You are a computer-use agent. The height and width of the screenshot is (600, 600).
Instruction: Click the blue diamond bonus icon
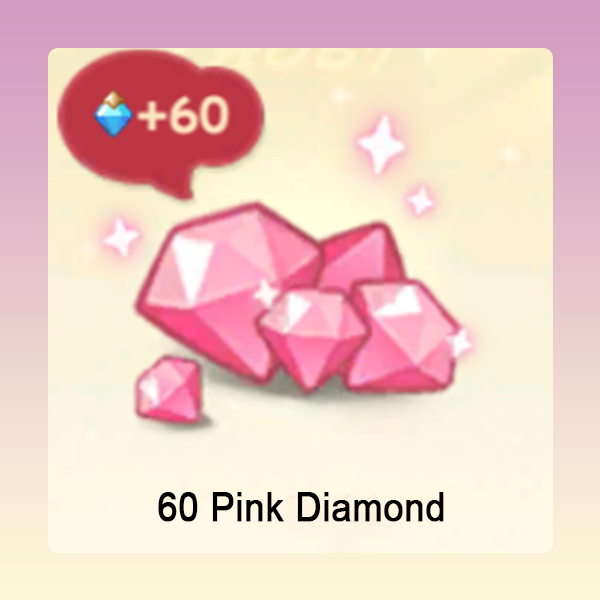113,113
